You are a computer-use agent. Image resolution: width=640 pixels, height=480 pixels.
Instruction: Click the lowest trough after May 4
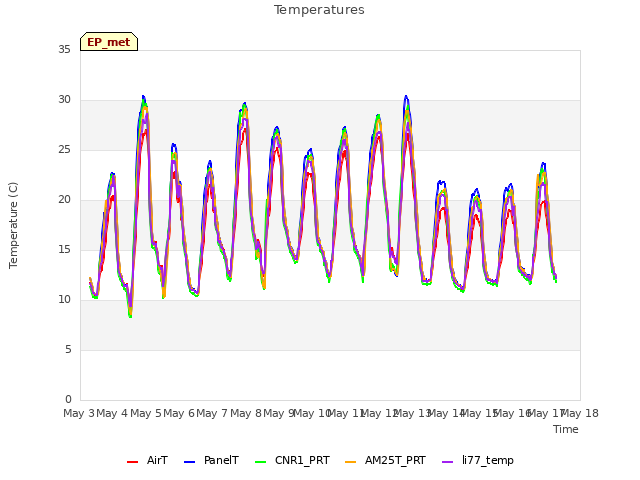pos(130,316)
